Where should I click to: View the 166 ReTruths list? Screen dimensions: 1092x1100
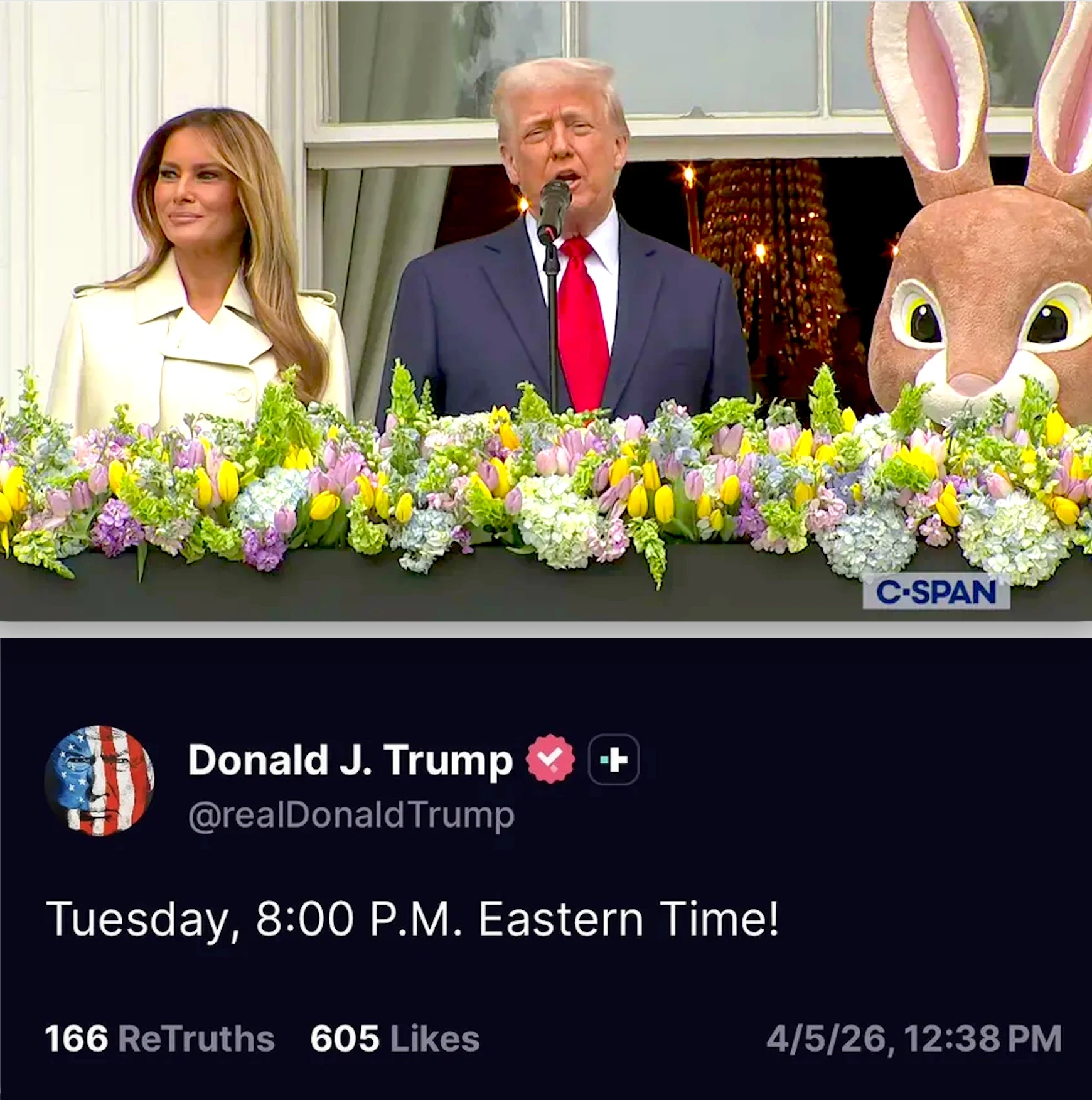(x=160, y=1038)
